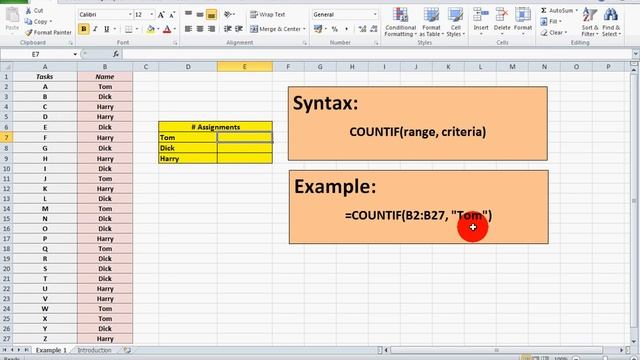The height and width of the screenshot is (360, 640).
Task: Open the fill color dropdown arrow
Action: point(158,29)
